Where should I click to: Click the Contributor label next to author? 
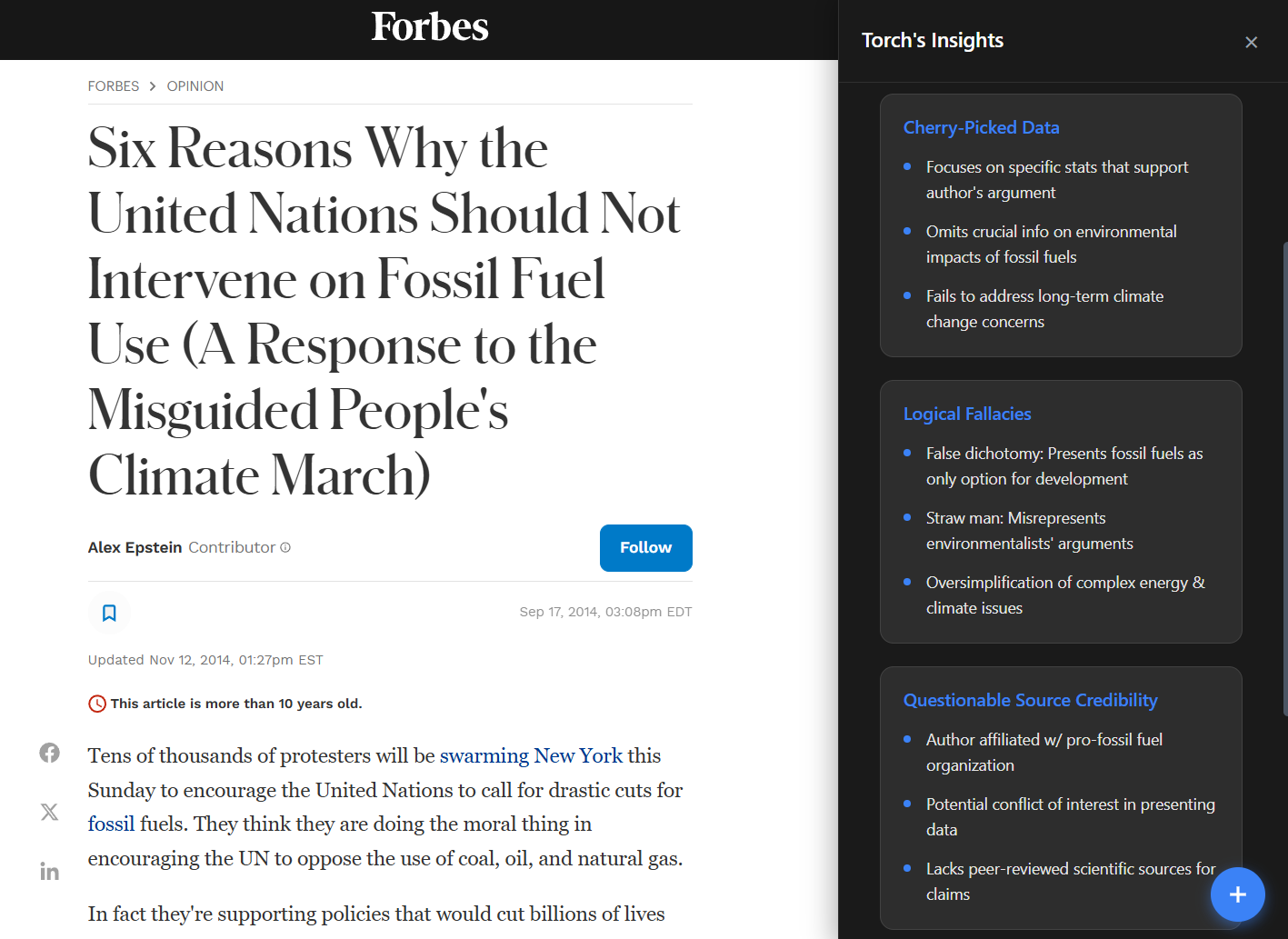click(232, 547)
